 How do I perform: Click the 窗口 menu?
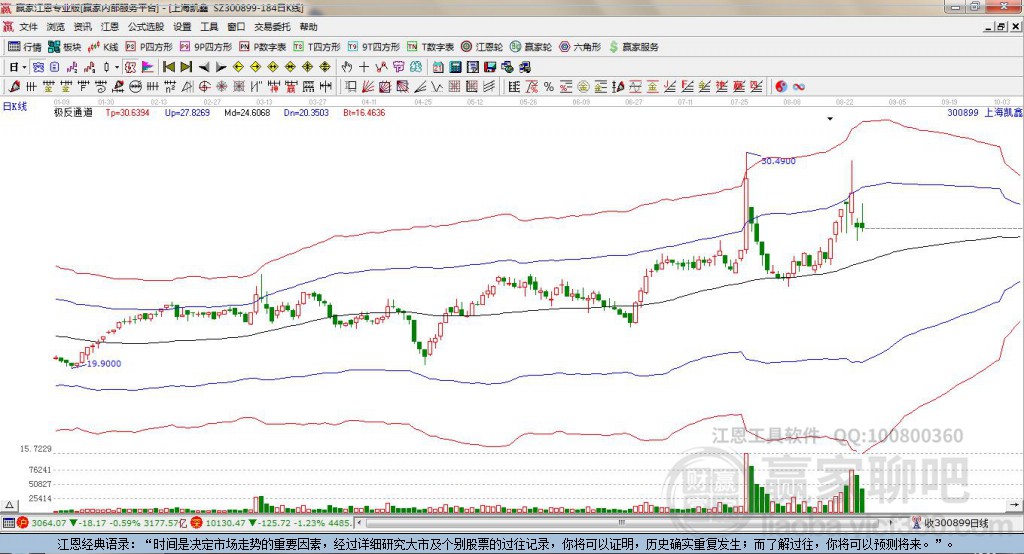[x=236, y=27]
